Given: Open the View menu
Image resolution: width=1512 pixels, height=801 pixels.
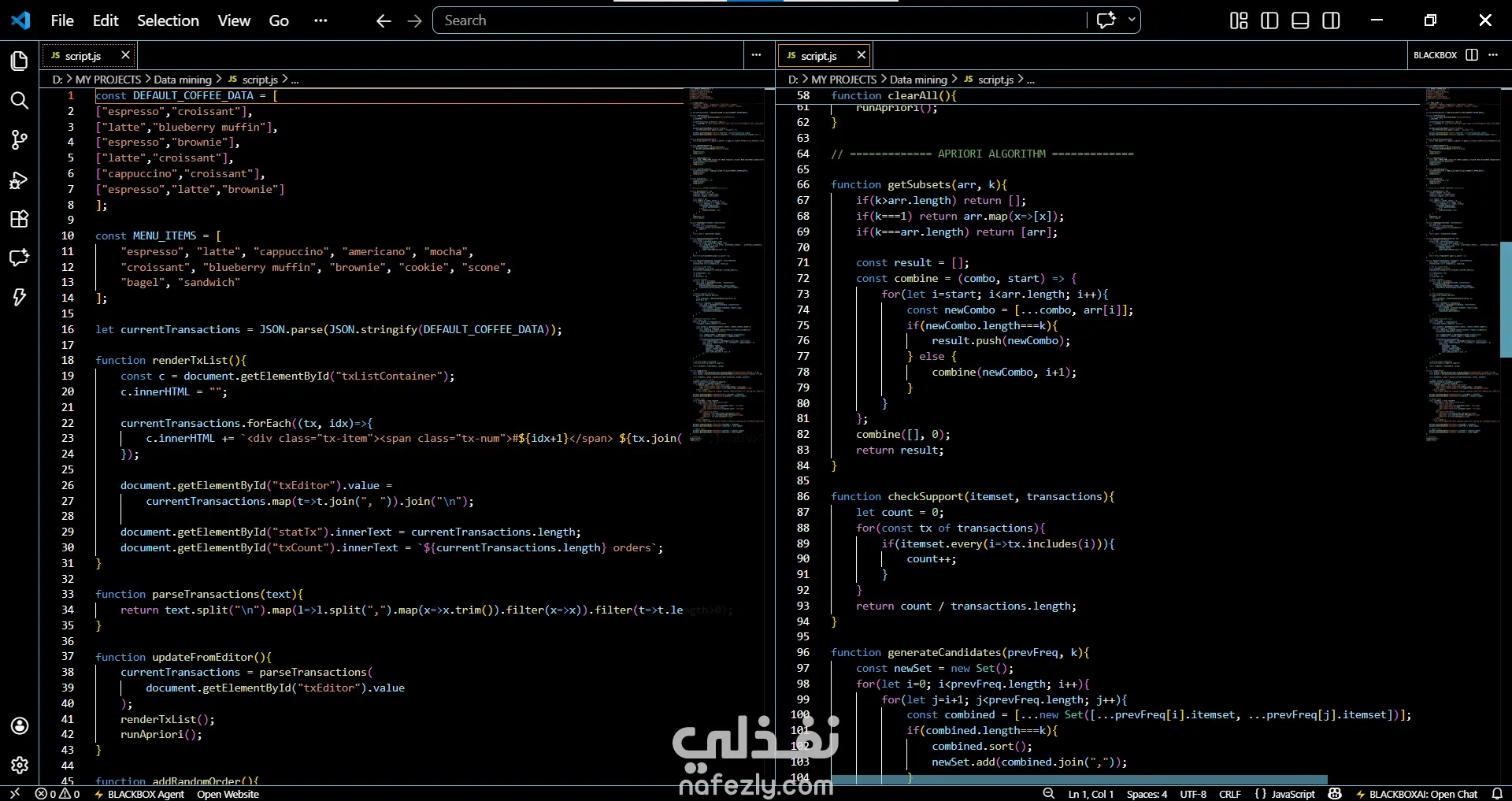Looking at the screenshot, I should click(234, 20).
